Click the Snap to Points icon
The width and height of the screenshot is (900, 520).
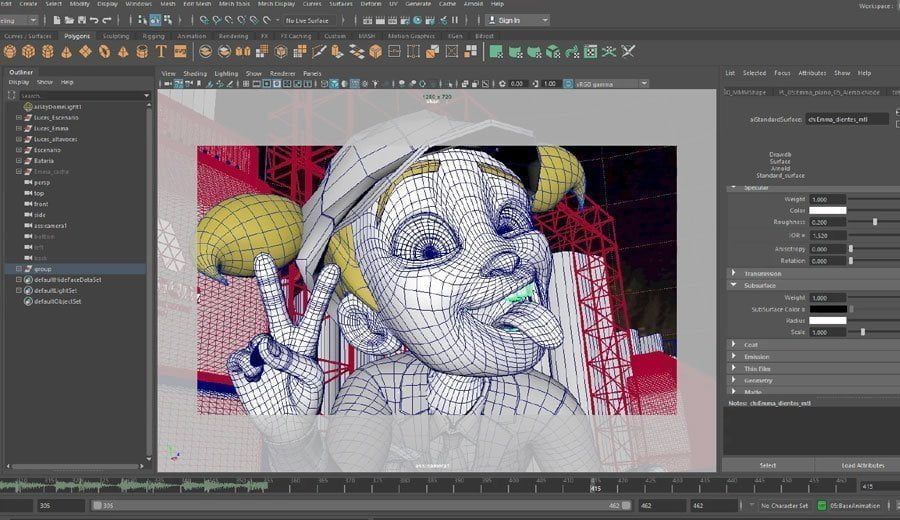coord(229,20)
